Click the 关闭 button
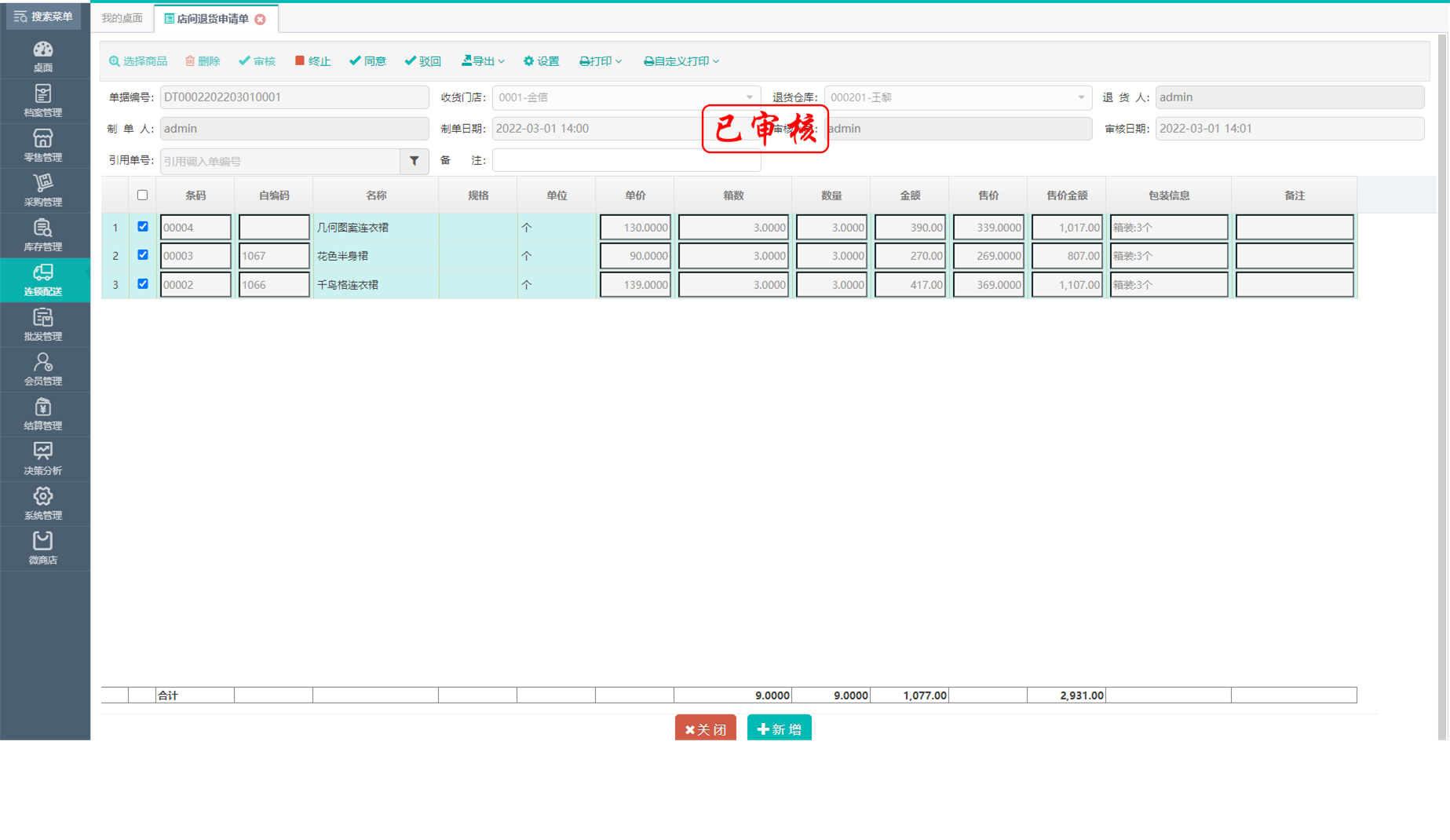Screen dimensions: 1450x840 (706, 729)
